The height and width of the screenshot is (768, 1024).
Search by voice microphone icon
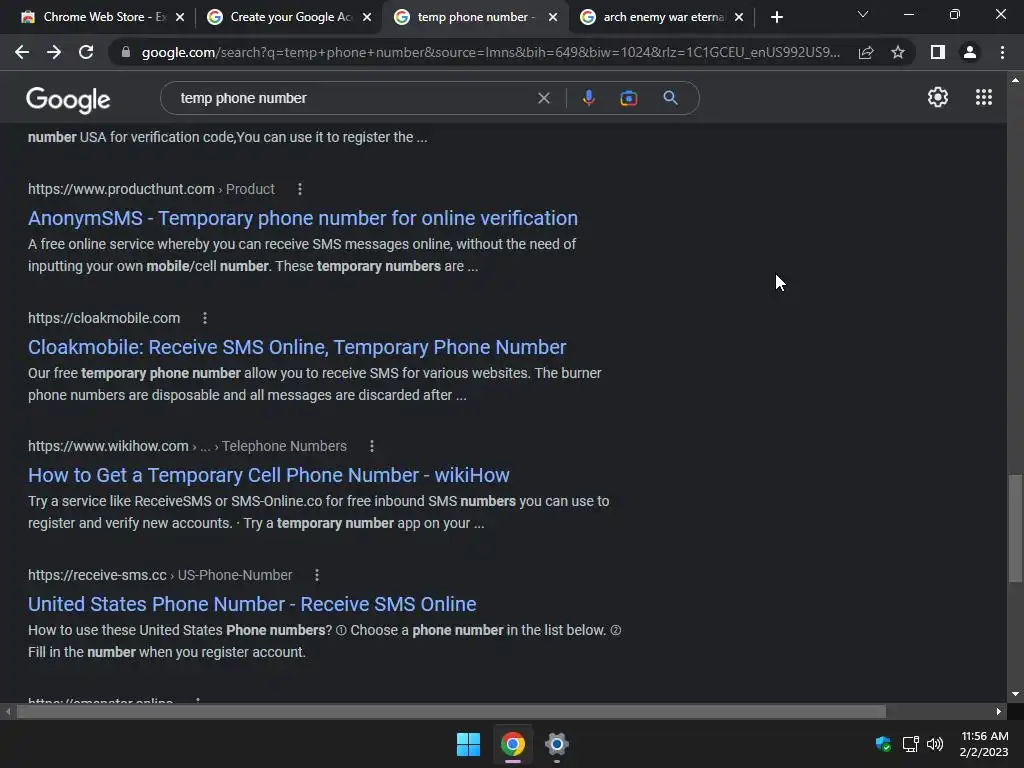pyautogui.click(x=588, y=98)
